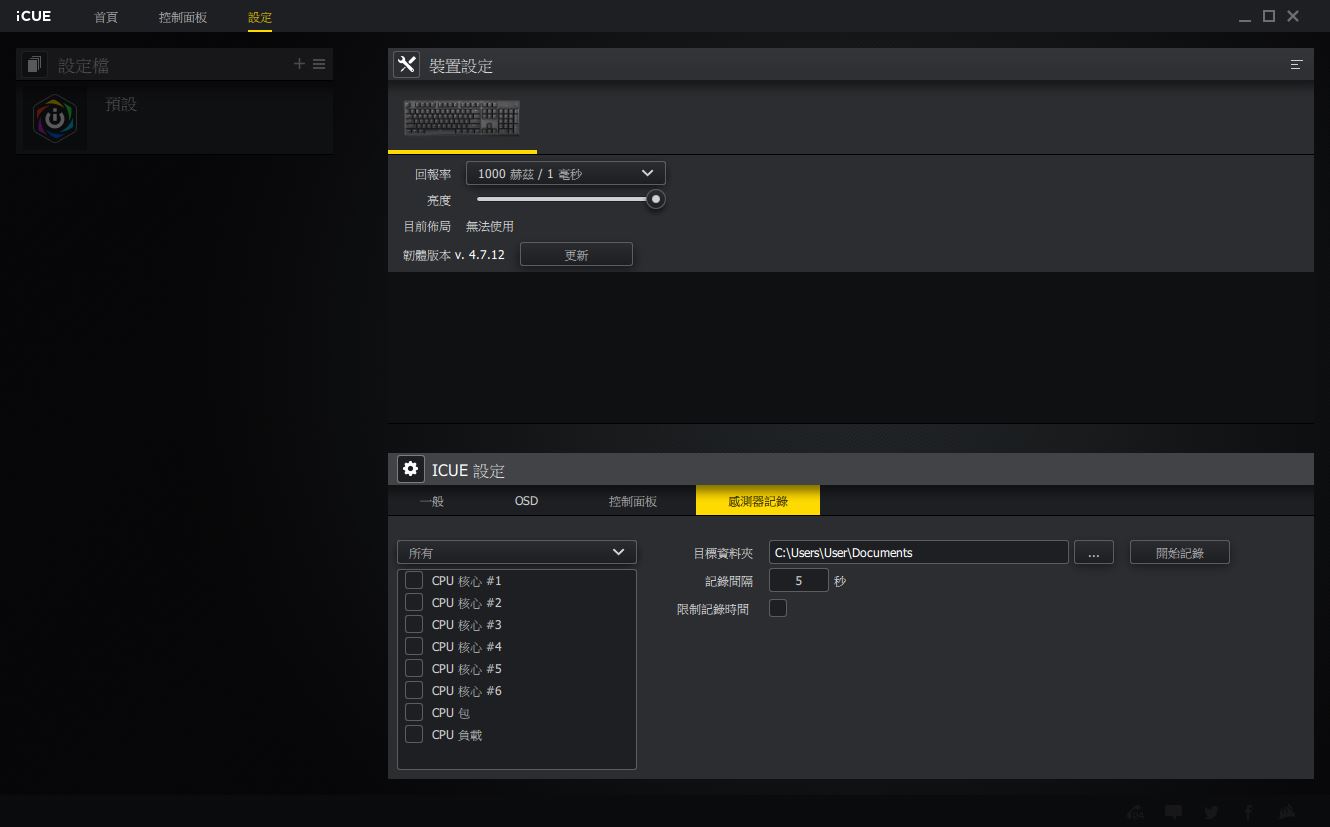Select the 預設 profile name

click(x=121, y=104)
